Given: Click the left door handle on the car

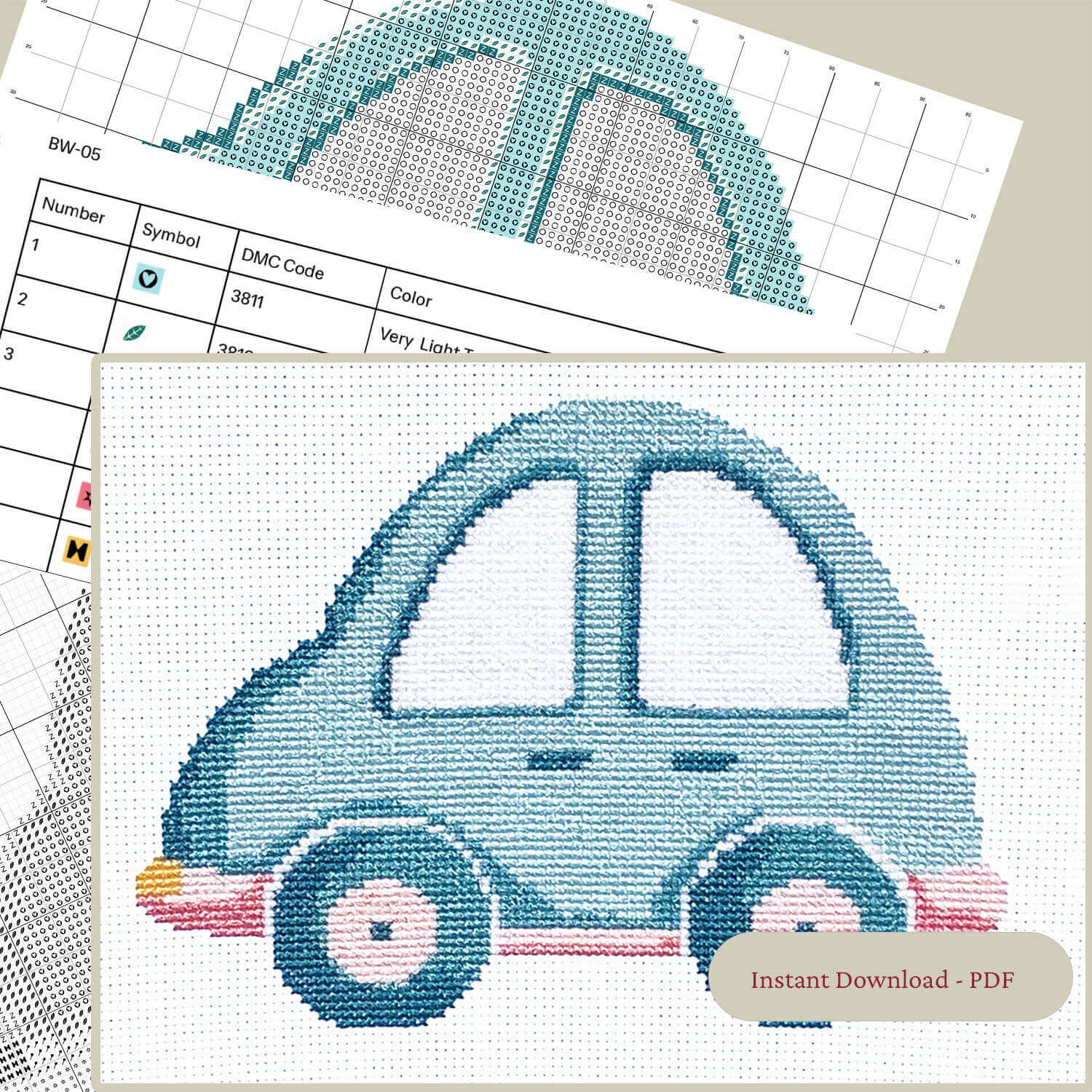Looking at the screenshot, I should coord(550,761).
